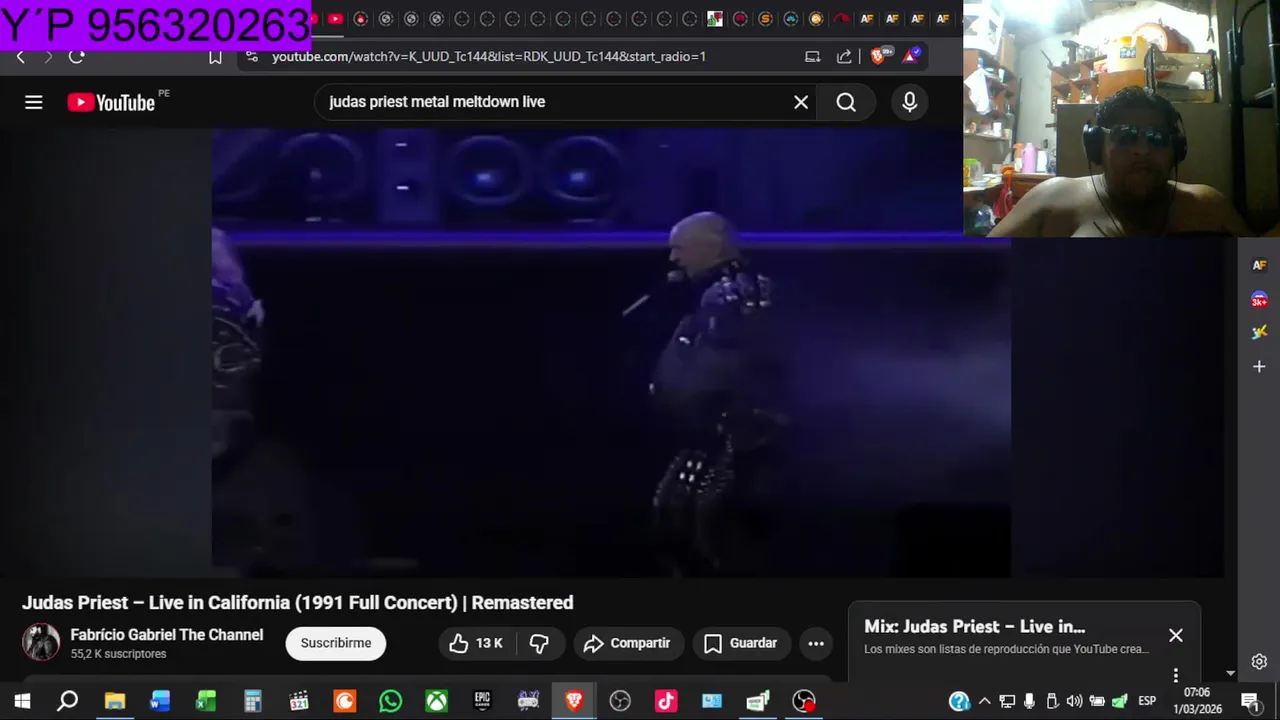This screenshot has height=720, width=1280.
Task: Run search with magnifier button
Action: (x=846, y=102)
